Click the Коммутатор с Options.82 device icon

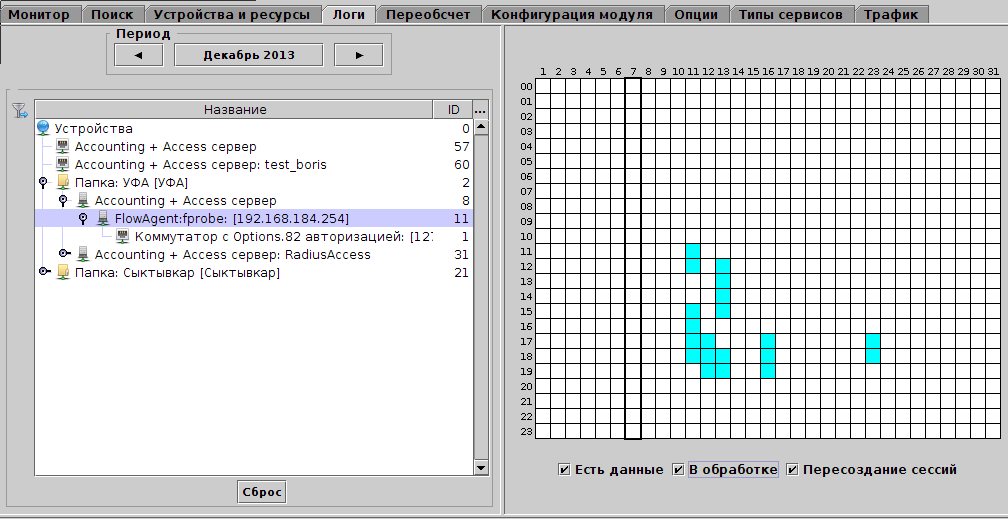point(123,236)
